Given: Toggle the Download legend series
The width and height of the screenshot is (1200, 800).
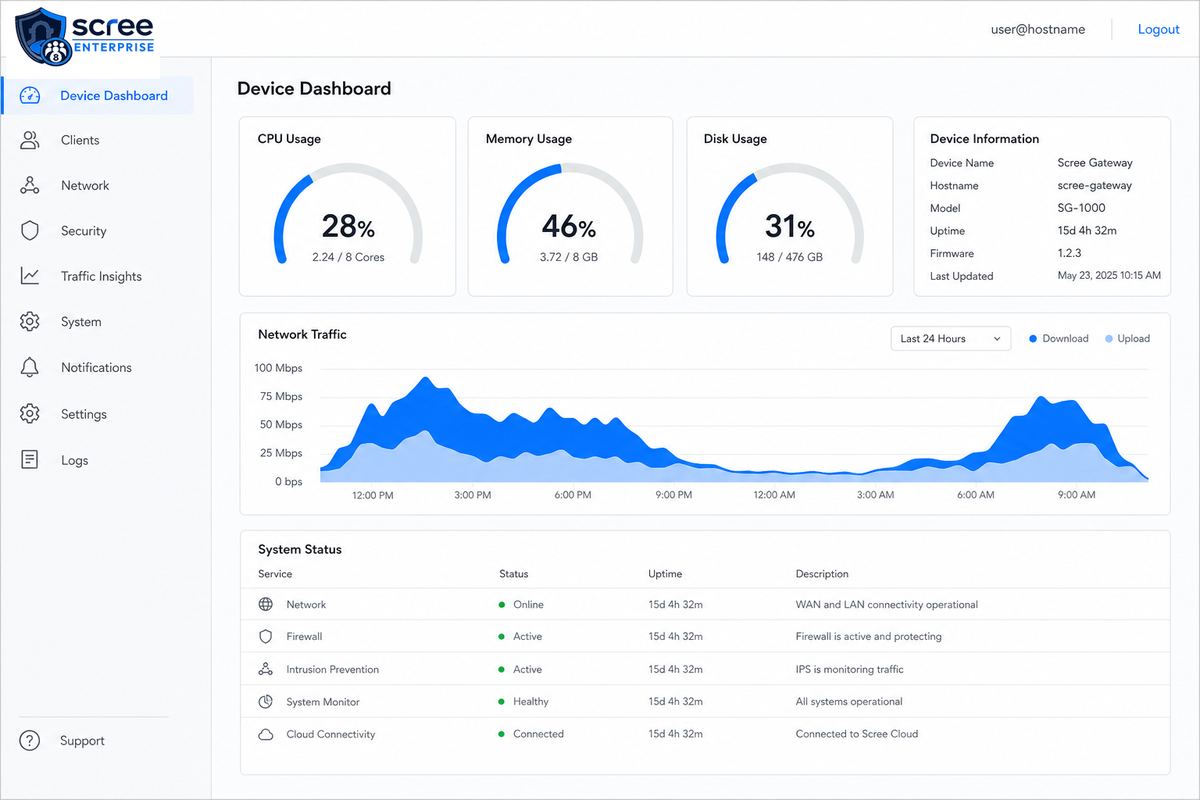Looking at the screenshot, I should [x=1059, y=339].
